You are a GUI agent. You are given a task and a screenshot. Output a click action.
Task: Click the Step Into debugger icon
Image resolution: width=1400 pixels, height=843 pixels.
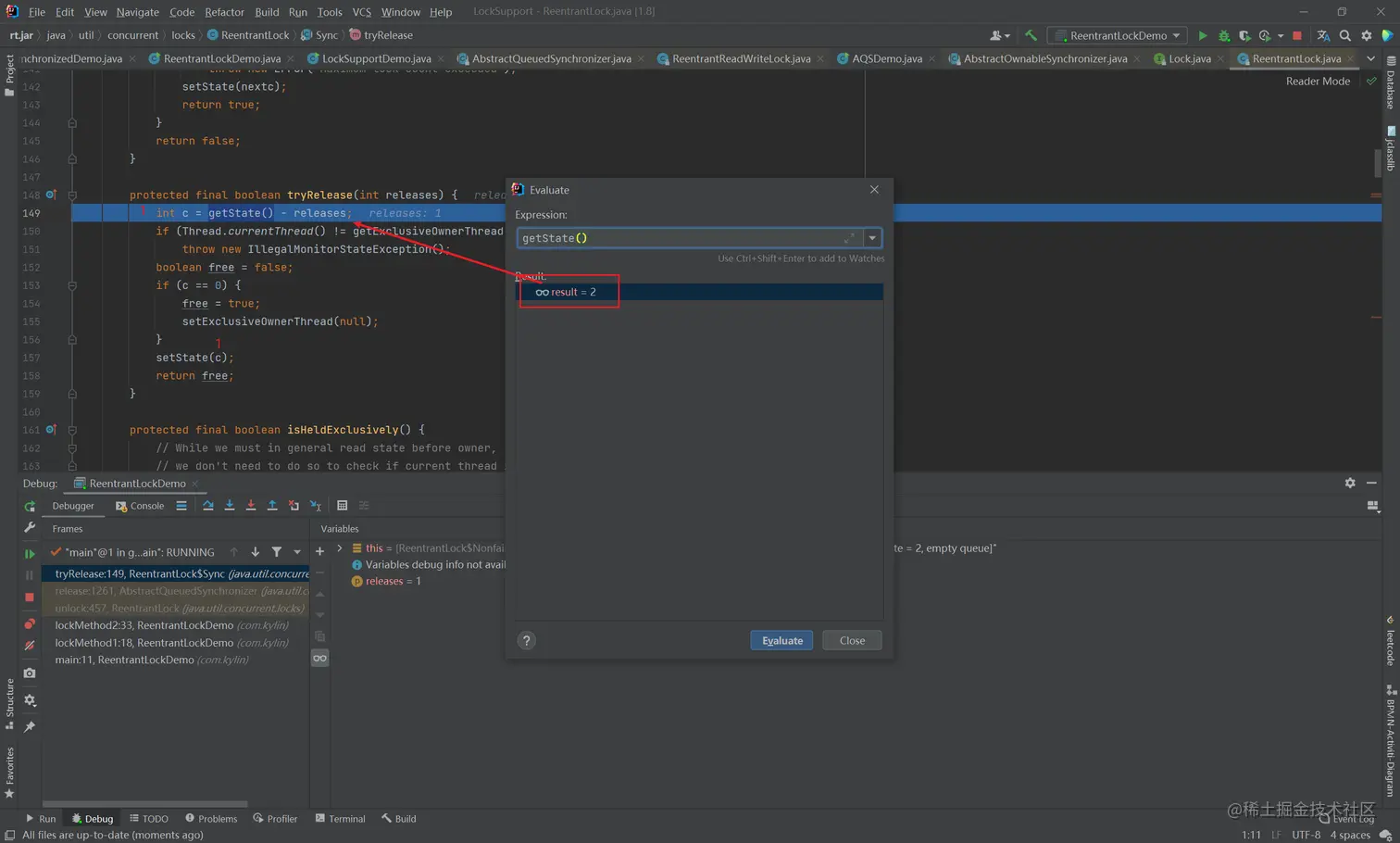pyautogui.click(x=230, y=506)
